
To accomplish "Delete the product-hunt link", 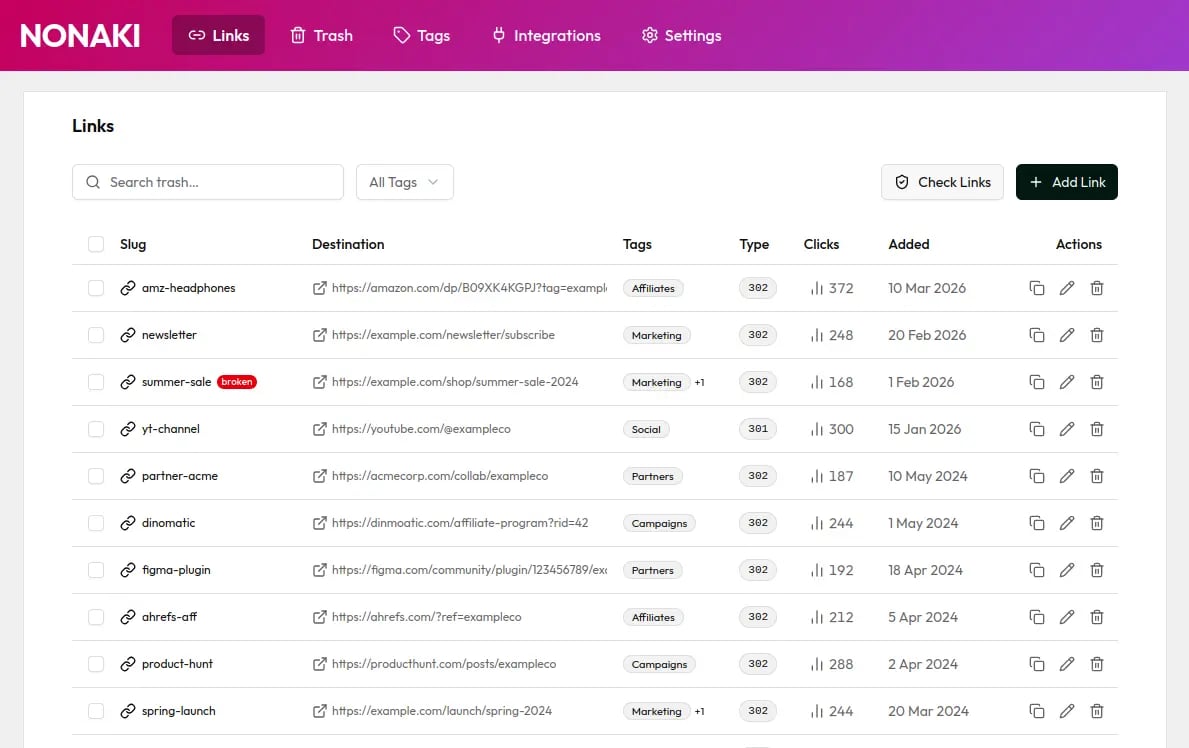I will (1096, 665).
